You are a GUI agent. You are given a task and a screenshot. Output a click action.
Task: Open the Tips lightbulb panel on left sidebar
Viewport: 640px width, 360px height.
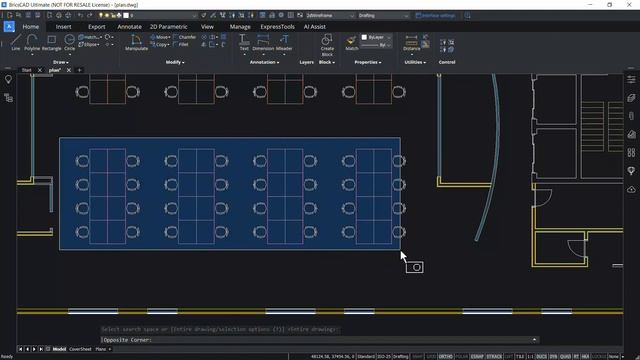coord(8,80)
